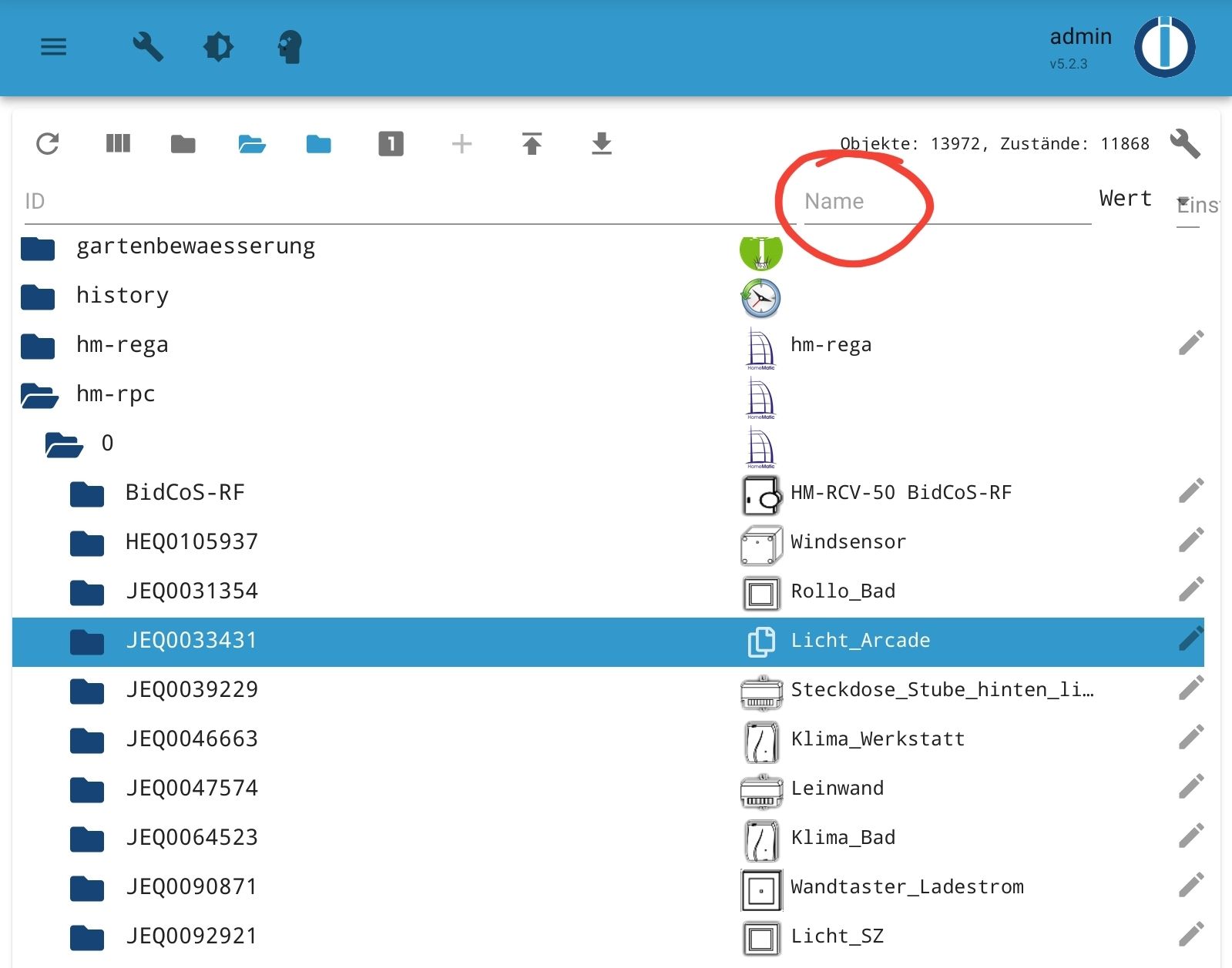Viewport: 1232px width, 968px height.
Task: Expand the JEQ0046663 folder
Action: [87, 741]
